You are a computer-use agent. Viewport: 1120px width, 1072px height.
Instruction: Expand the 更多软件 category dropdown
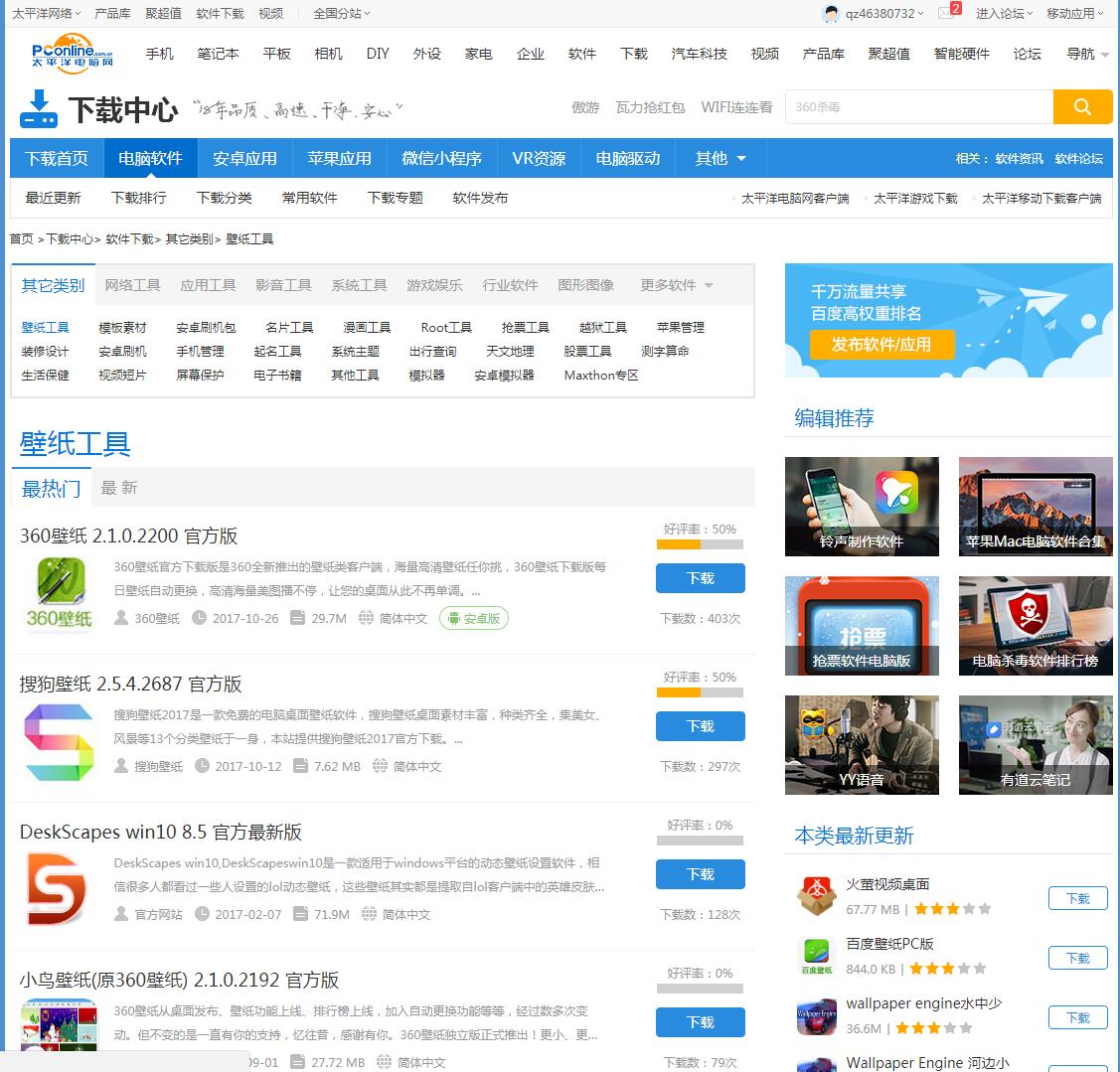pyautogui.click(x=676, y=286)
